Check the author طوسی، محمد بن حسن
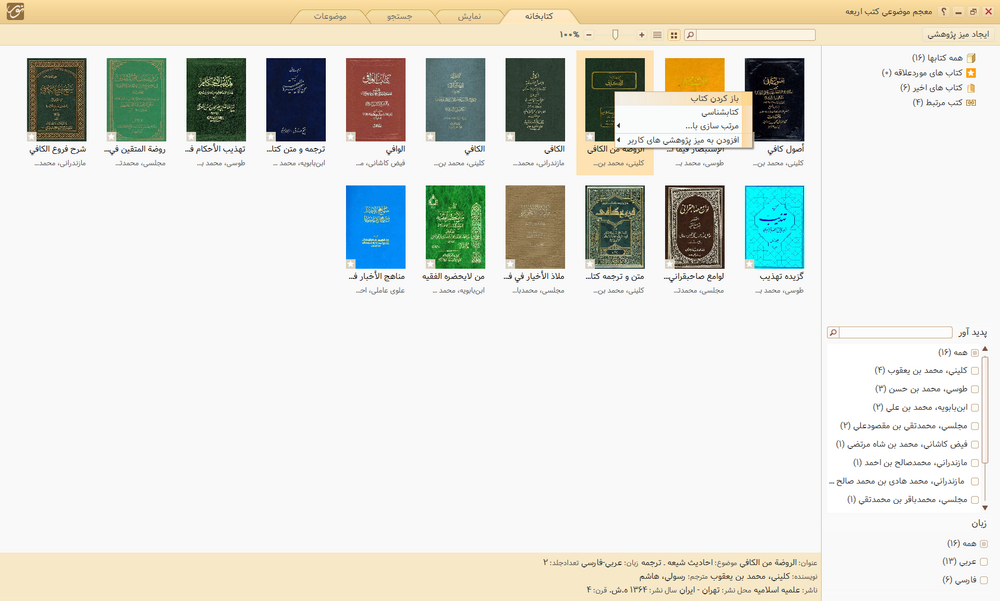 tap(974, 389)
